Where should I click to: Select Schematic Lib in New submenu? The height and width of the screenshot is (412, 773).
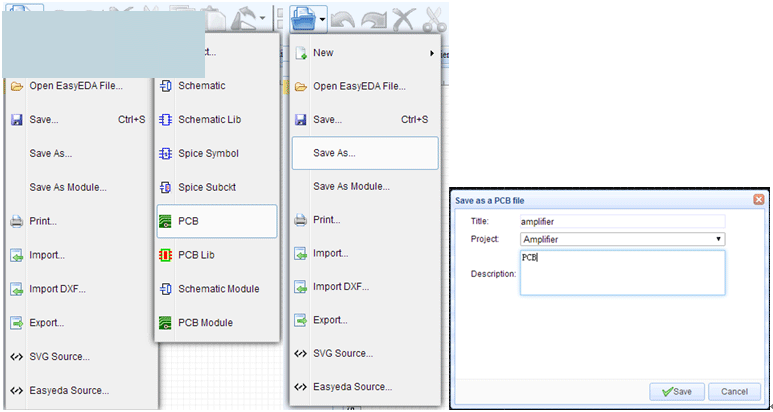click(x=217, y=119)
